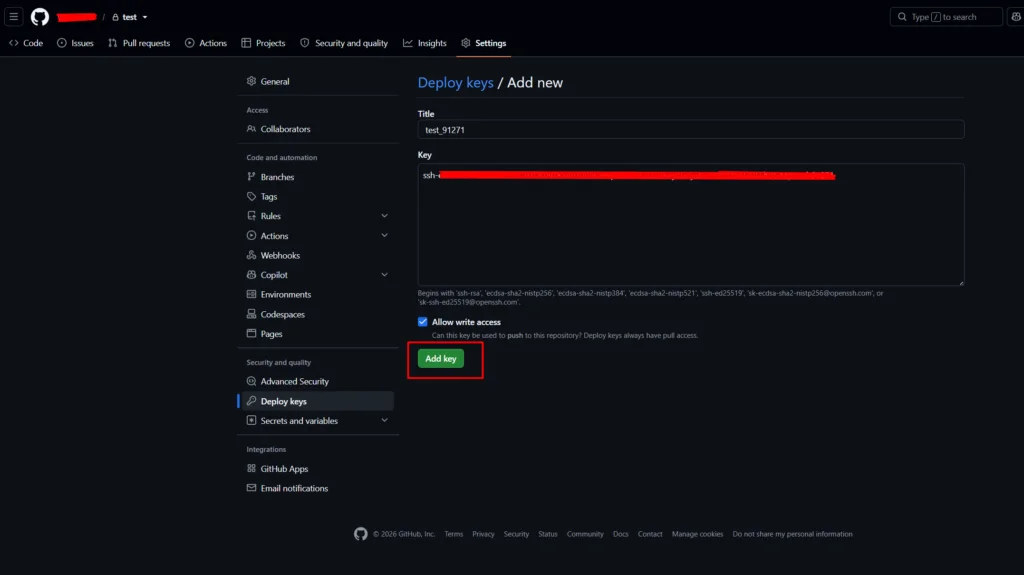Open the Insights tab
This screenshot has width=1024, height=575.
(x=424, y=43)
